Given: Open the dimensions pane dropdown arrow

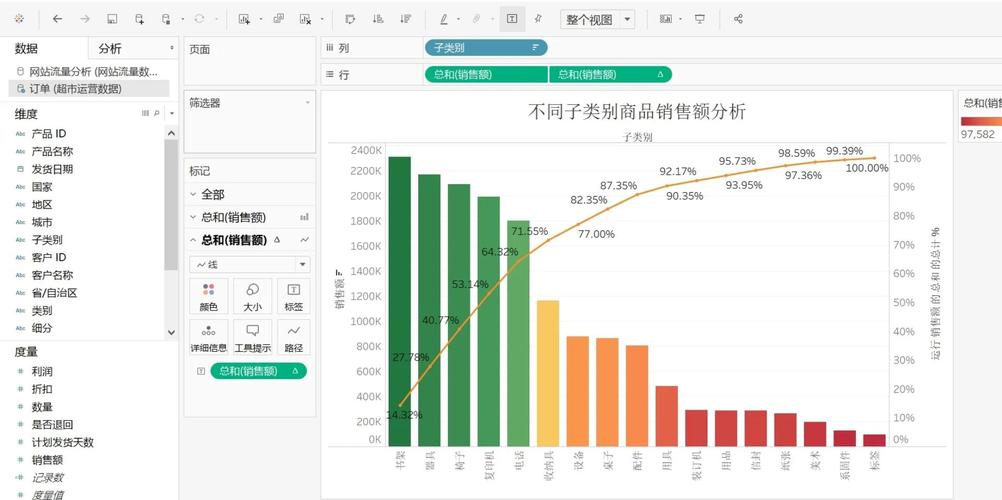Looking at the screenshot, I should [x=172, y=114].
